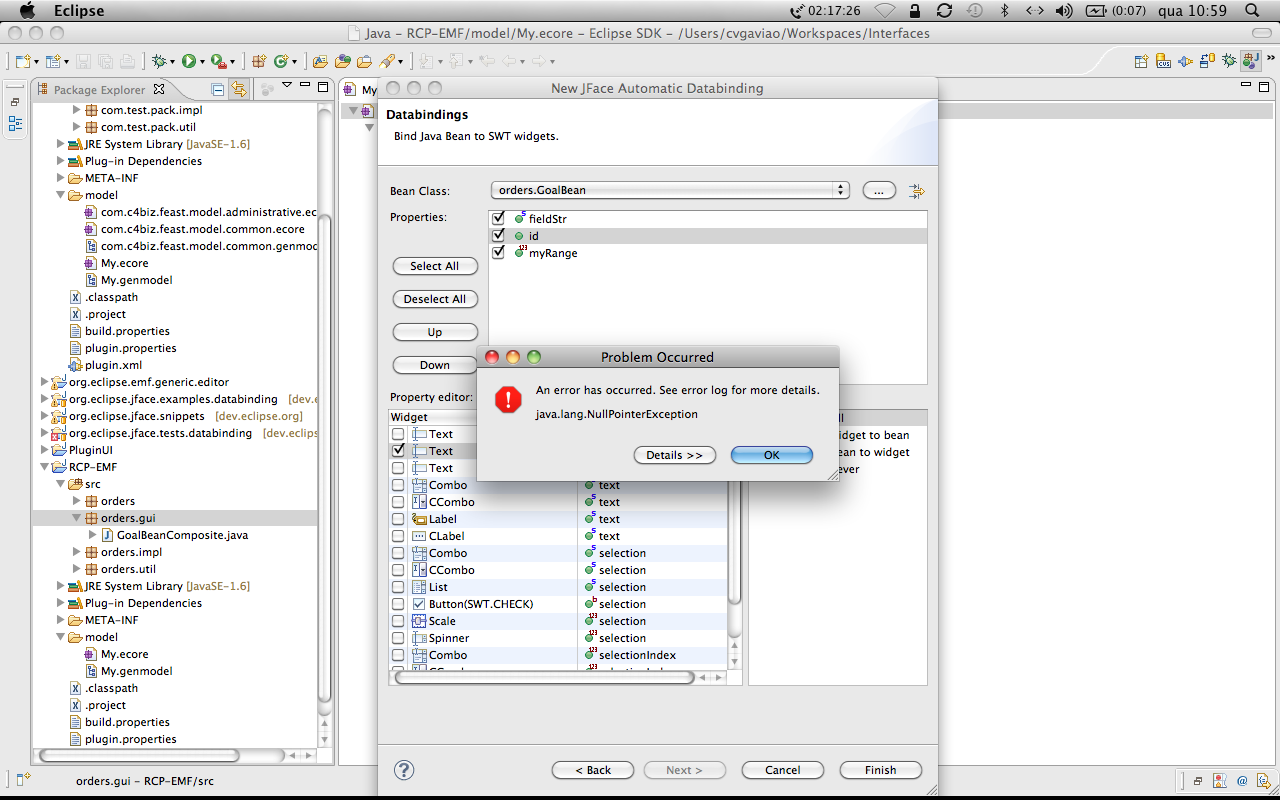This screenshot has width=1280, height=800.
Task: Uncheck the id property checkbox
Action: (498, 235)
